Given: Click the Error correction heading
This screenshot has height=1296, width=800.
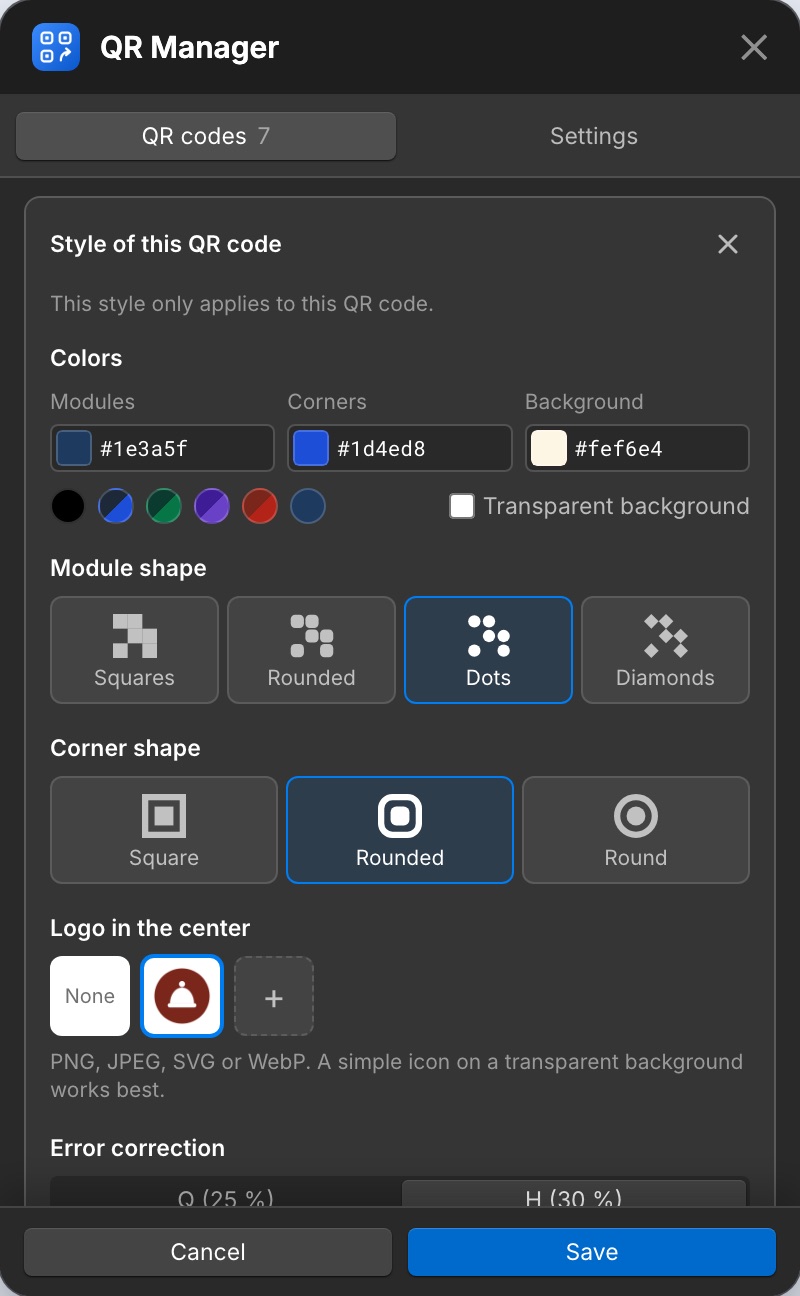Looking at the screenshot, I should pyautogui.click(x=137, y=1148).
